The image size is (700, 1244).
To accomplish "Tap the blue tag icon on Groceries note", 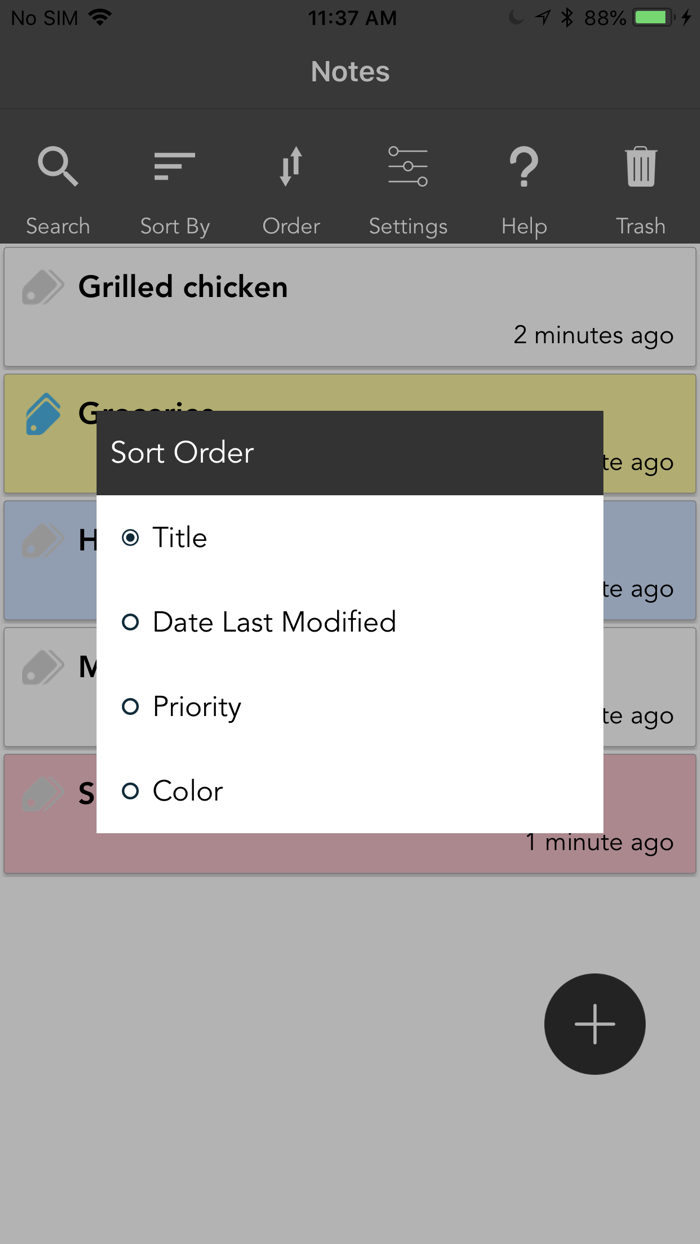I will (43, 414).
